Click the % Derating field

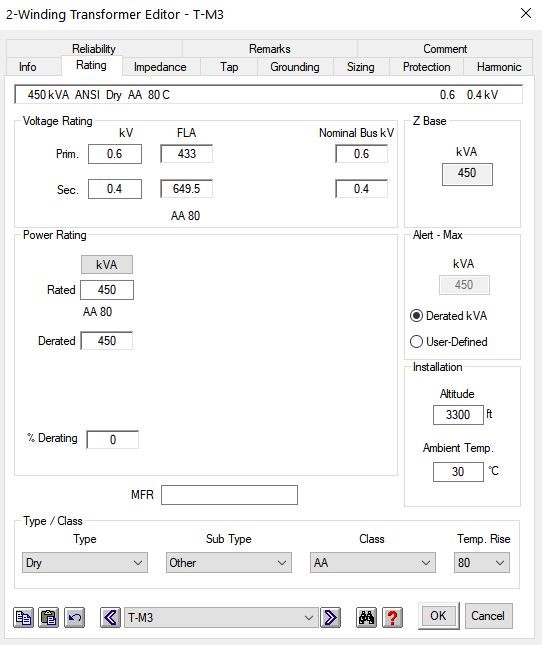tap(113, 440)
